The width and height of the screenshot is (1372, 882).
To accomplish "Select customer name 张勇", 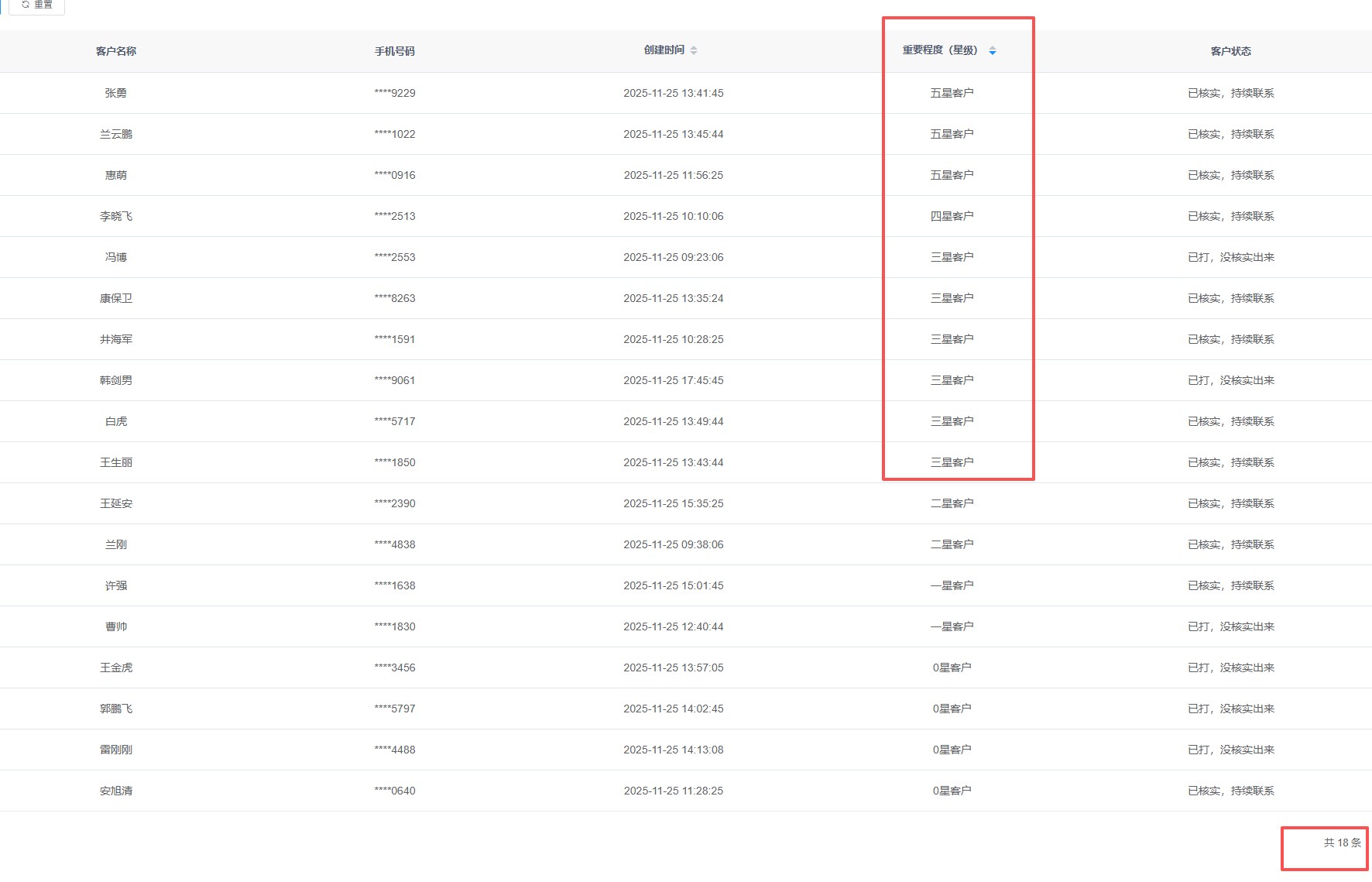I will point(116,93).
